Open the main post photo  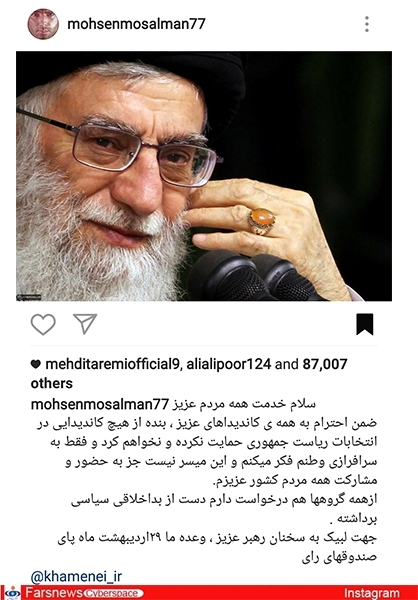(204, 176)
